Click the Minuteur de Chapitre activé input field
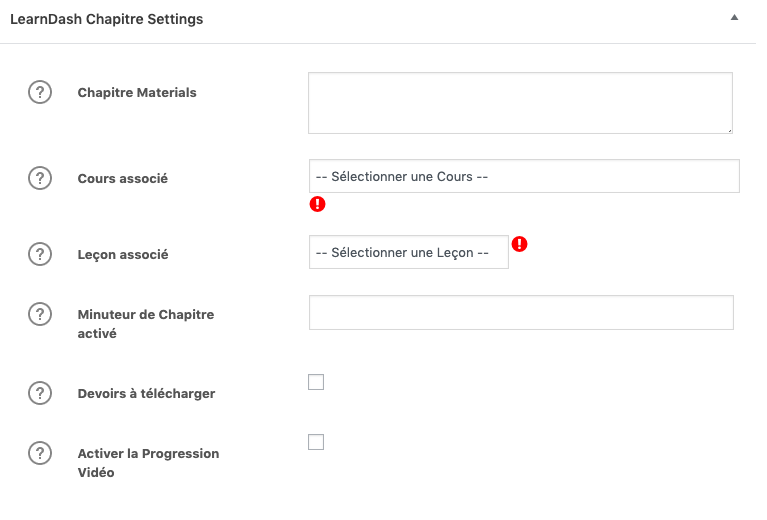 (521, 313)
